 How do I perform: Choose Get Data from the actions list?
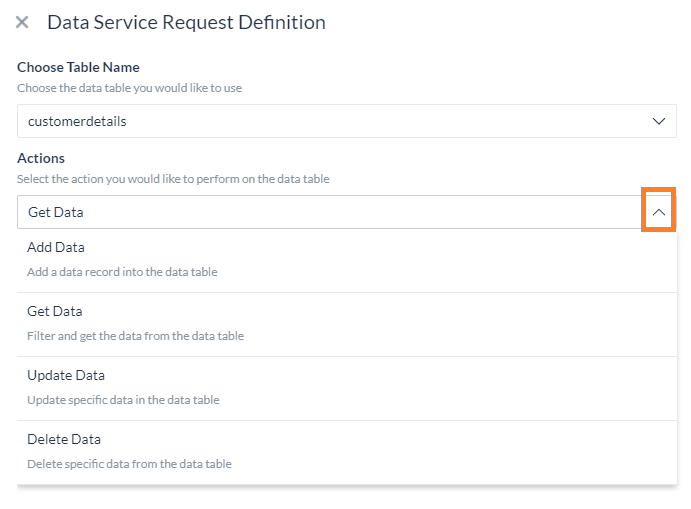[x=347, y=324]
